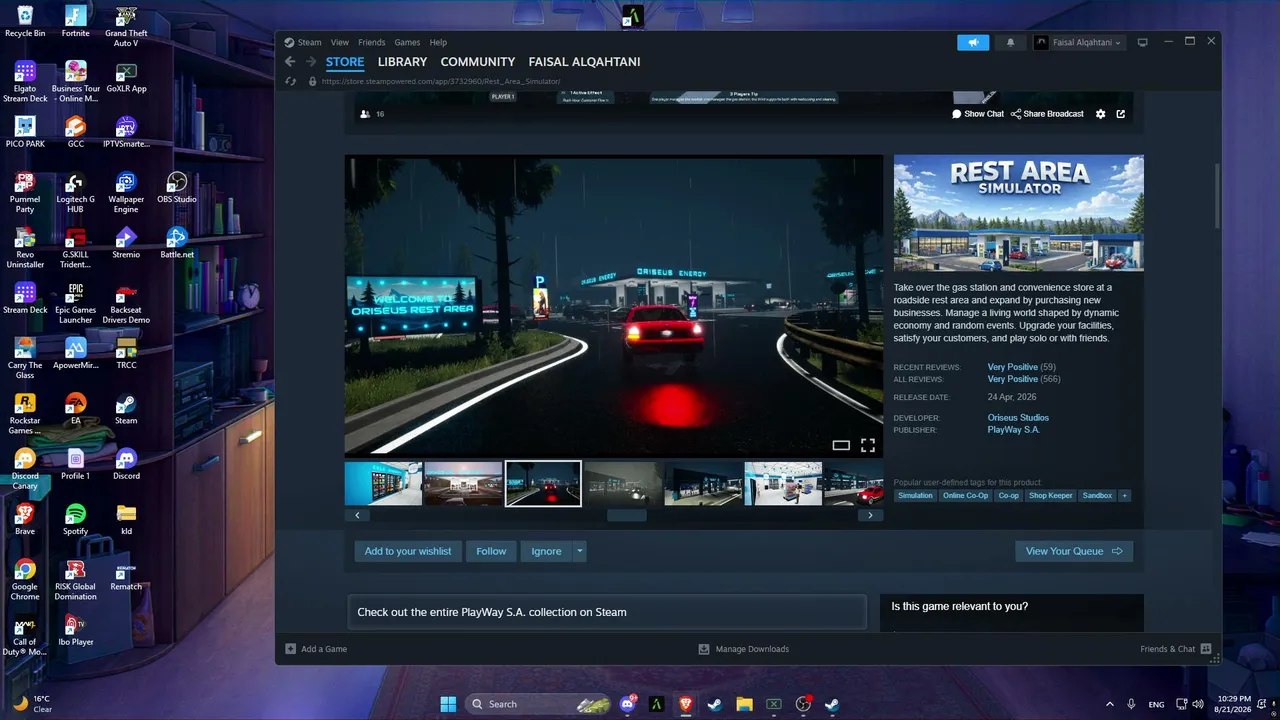Select the thumbnail right of the highlighted one

coord(623,484)
